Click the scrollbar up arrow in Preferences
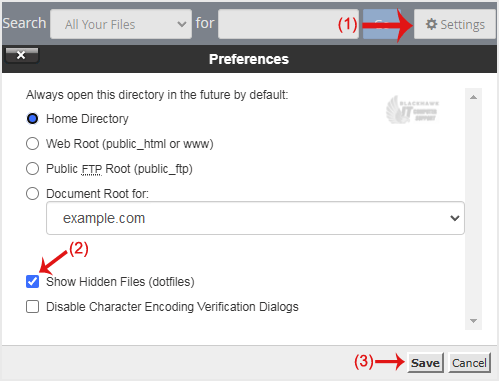The height and width of the screenshot is (381, 499). coord(473,97)
